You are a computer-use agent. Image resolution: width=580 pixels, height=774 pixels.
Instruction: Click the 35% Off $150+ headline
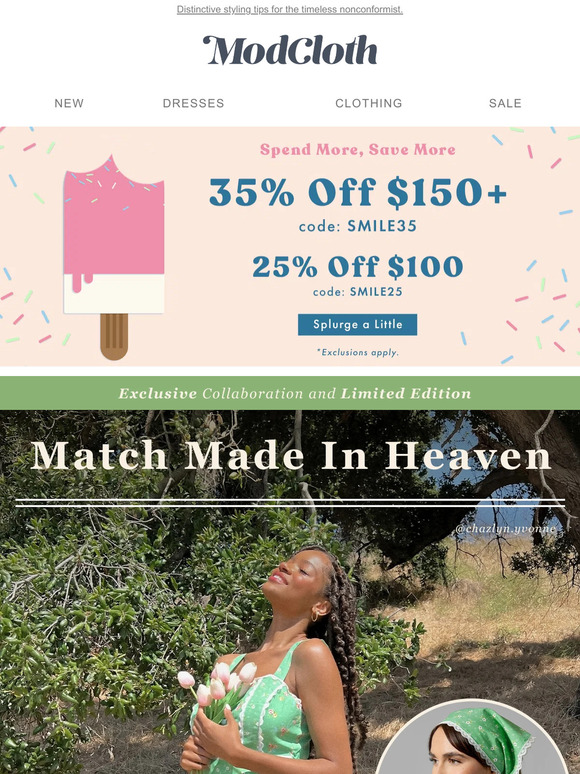click(358, 192)
